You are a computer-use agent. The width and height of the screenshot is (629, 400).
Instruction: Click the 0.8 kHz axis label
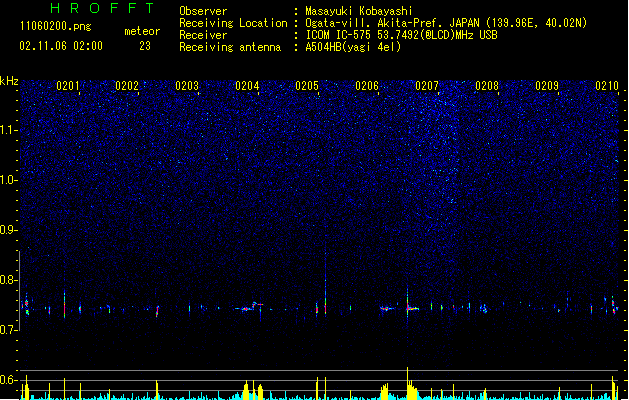[x=9, y=280]
